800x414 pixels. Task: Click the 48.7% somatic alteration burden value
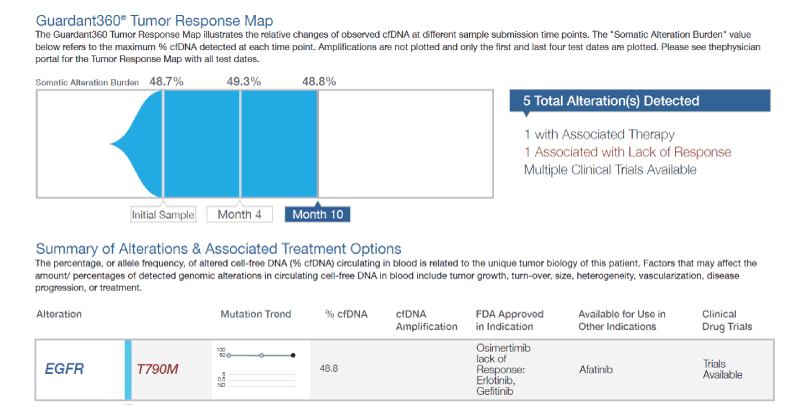pyautogui.click(x=167, y=81)
